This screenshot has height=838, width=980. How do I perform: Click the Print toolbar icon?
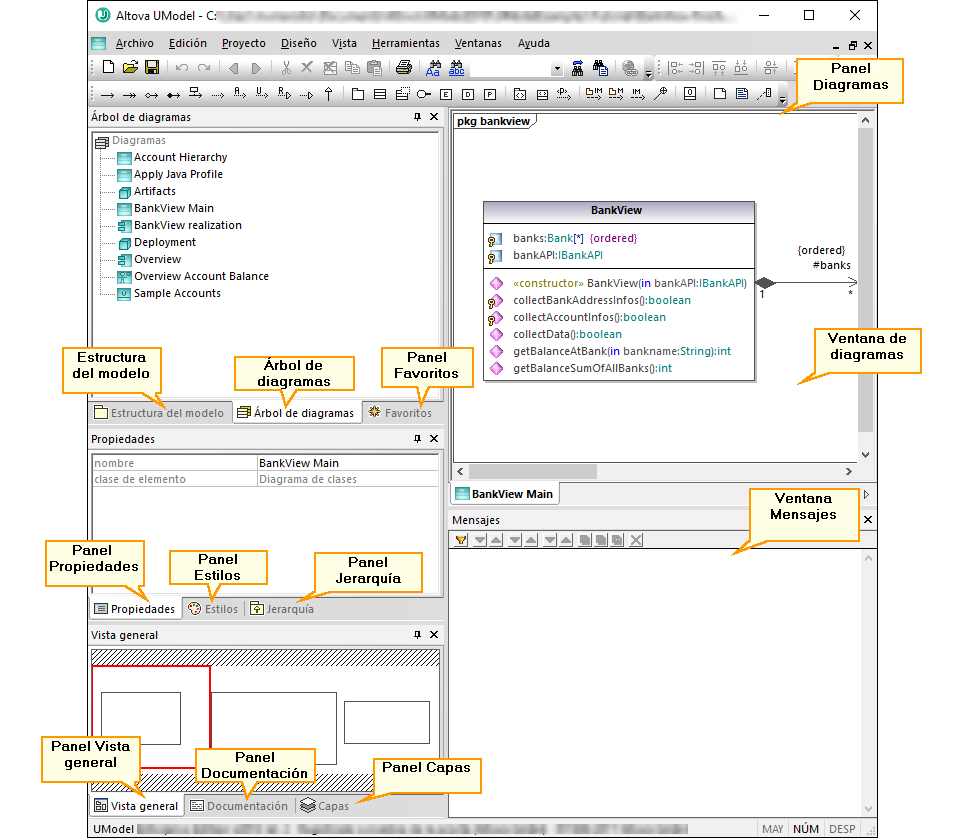click(403, 68)
